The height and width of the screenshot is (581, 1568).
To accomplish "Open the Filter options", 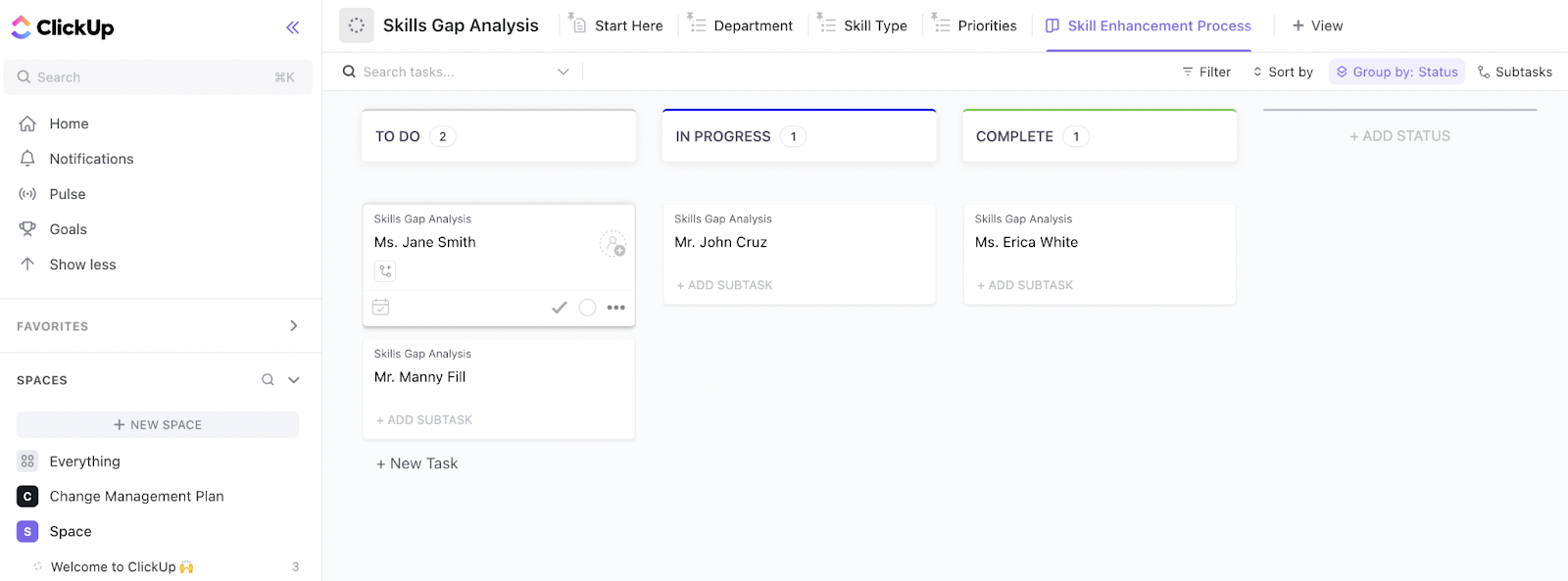I will [x=1206, y=72].
